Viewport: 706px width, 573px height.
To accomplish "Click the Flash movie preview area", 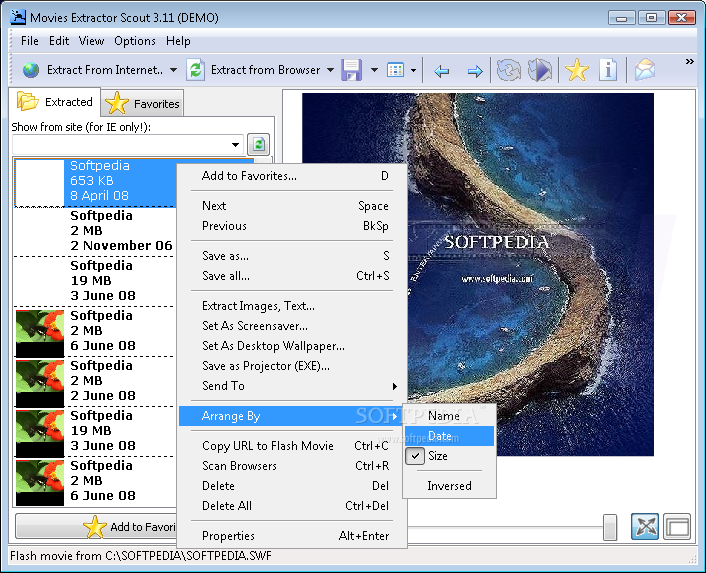I will point(478,275).
